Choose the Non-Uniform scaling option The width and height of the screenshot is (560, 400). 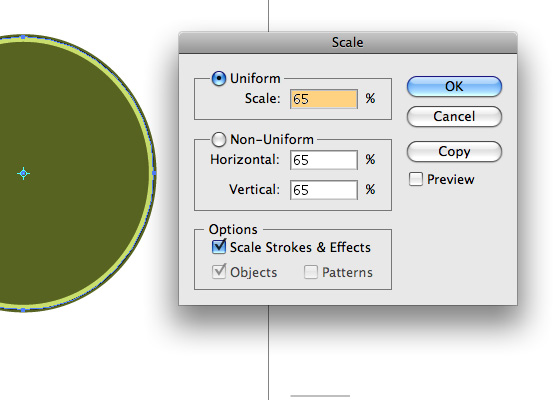219,140
